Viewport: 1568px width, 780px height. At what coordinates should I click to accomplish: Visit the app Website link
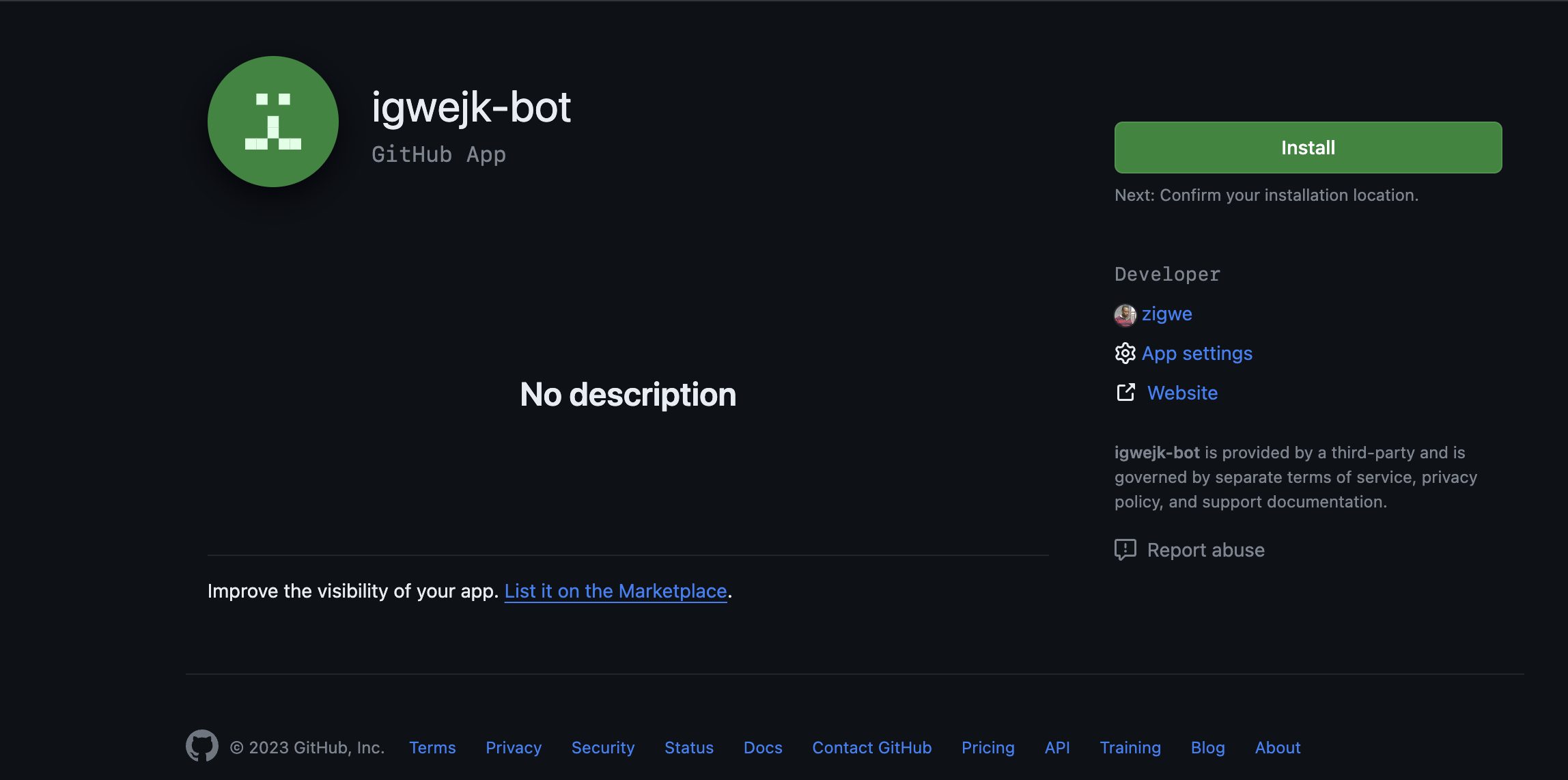1182,393
